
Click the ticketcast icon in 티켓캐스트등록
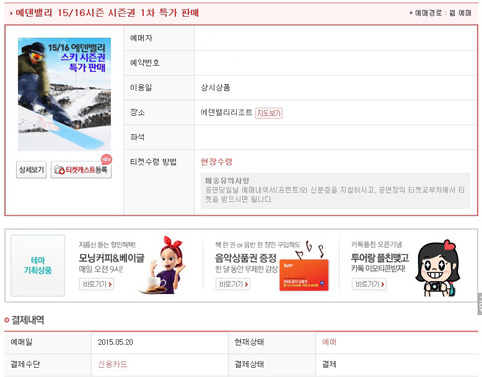click(59, 170)
